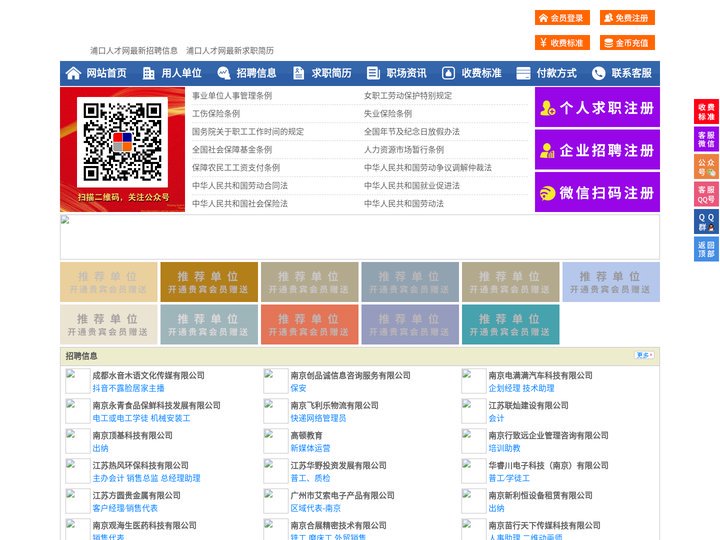Screen dimensions: 720x540
Task: Open 快递网络管理员 job link
Action: pos(318,418)
